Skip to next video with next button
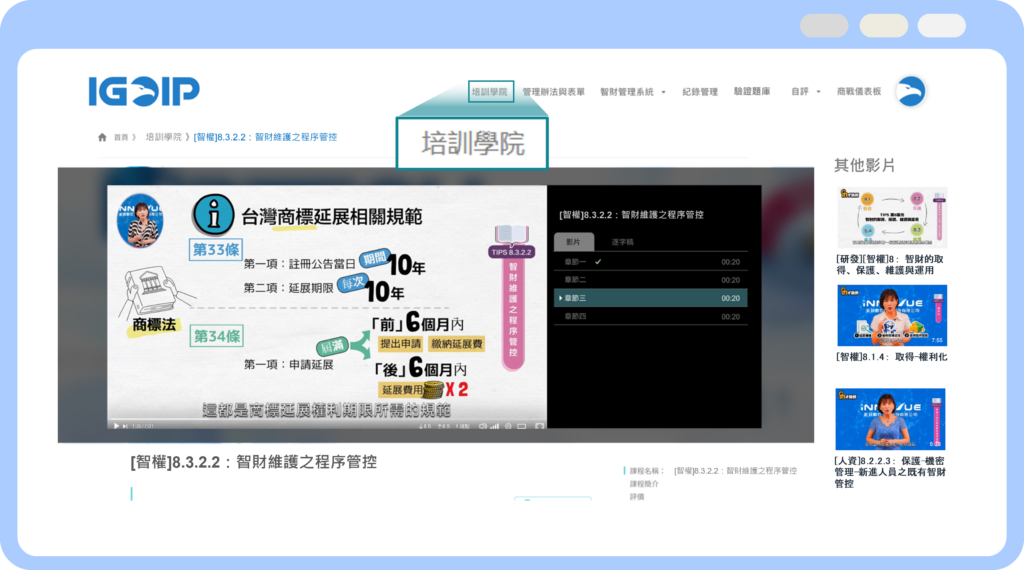Viewport: 1024px width, 570px height. 125,426
